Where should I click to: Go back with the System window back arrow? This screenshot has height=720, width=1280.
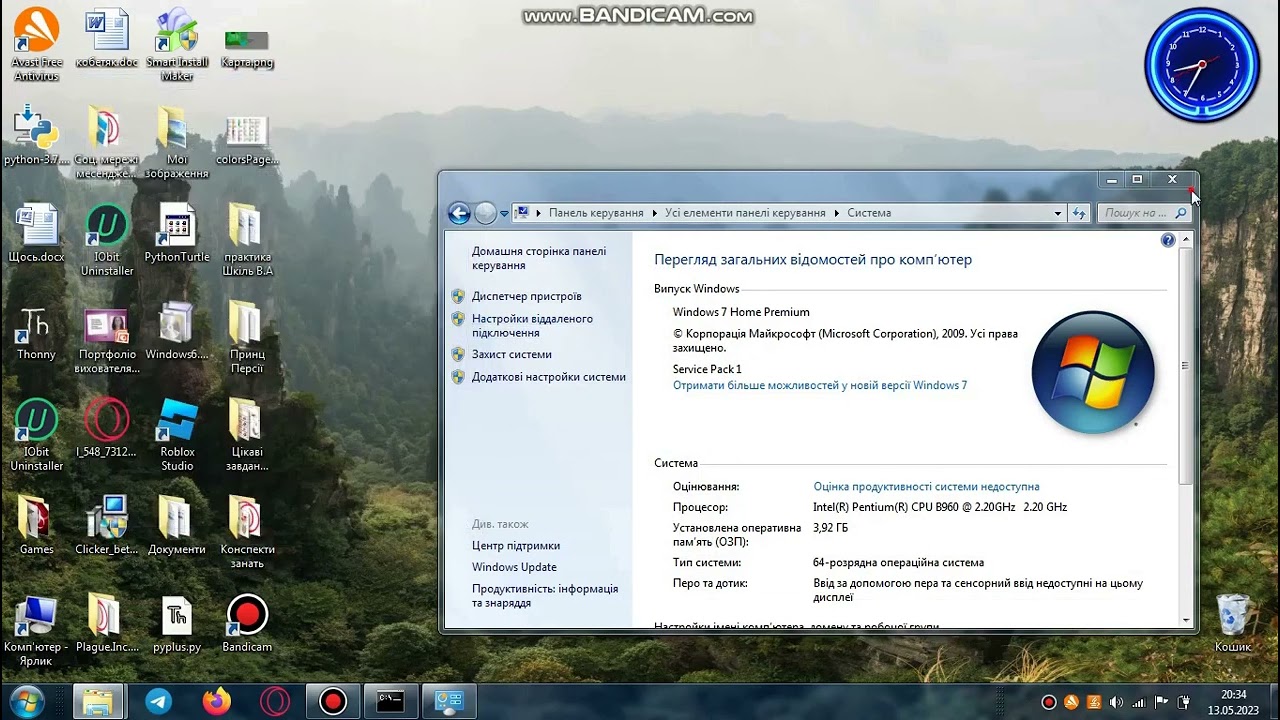(459, 212)
